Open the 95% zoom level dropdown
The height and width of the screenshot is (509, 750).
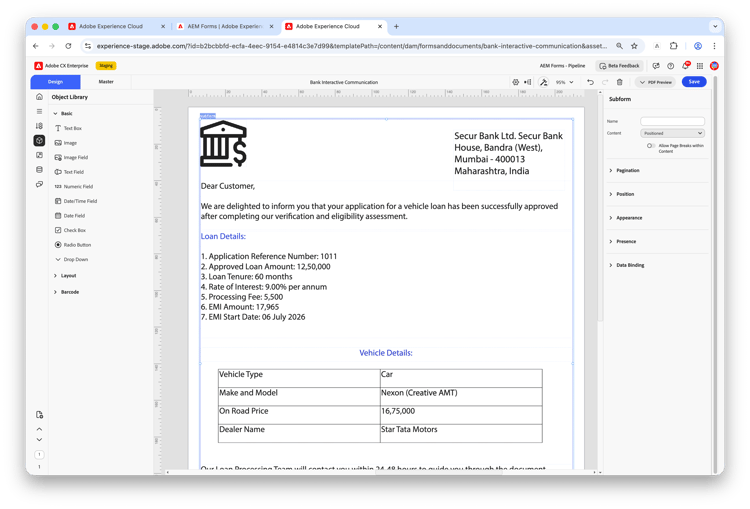point(564,82)
